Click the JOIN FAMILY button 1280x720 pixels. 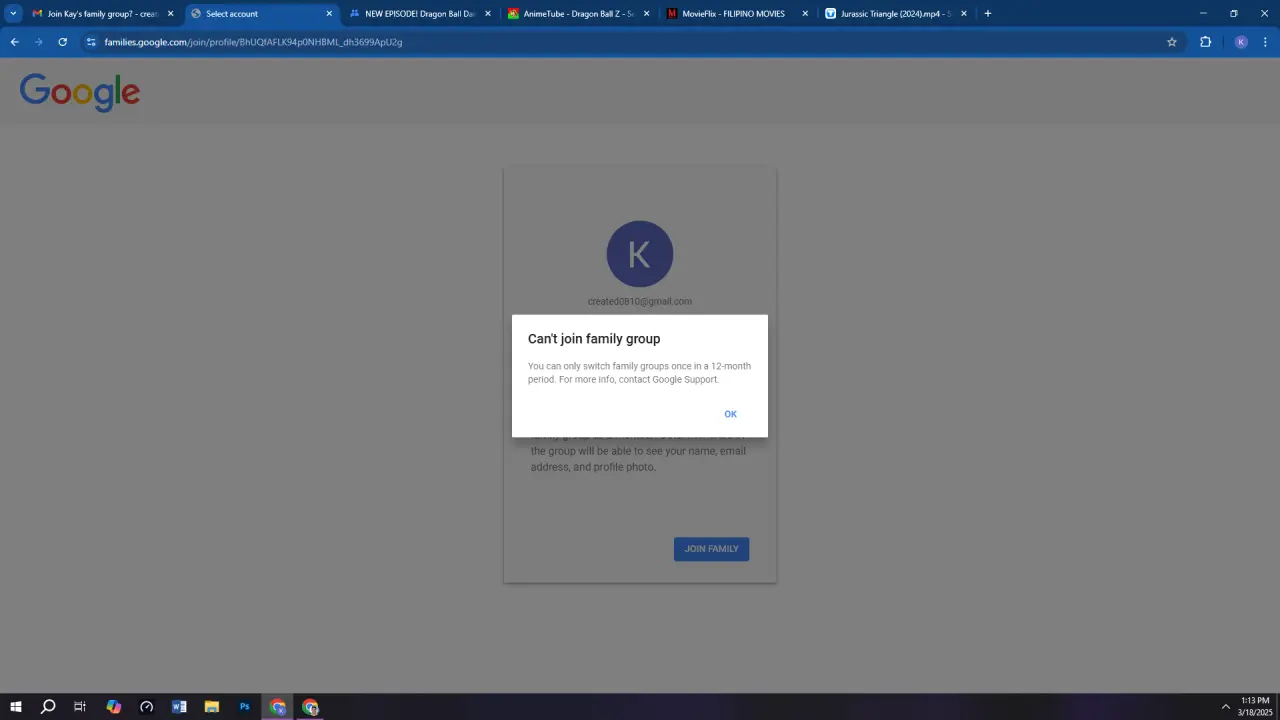[711, 549]
